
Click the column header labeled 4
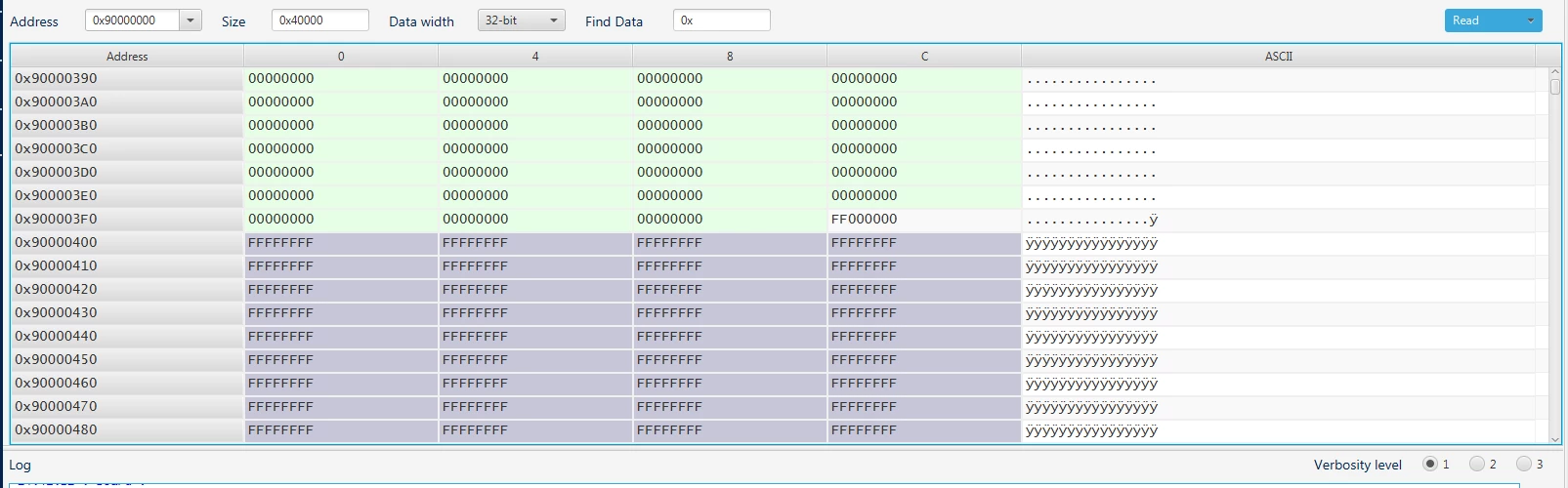click(x=535, y=57)
